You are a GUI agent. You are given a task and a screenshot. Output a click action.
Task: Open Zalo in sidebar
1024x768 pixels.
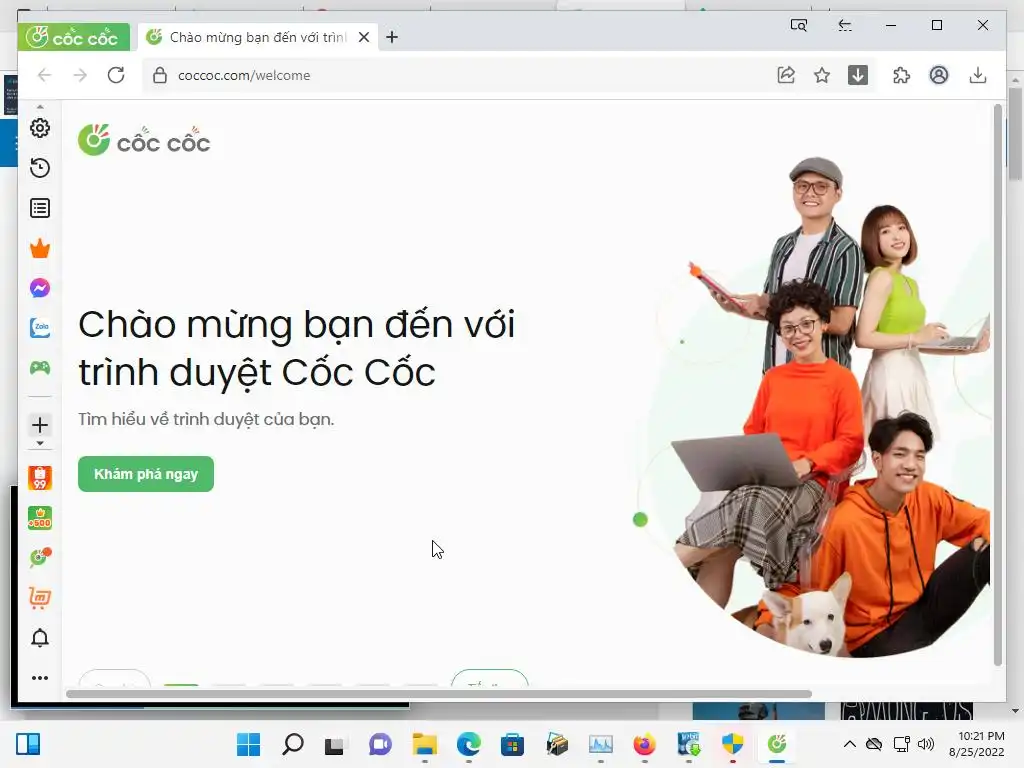[x=40, y=328]
